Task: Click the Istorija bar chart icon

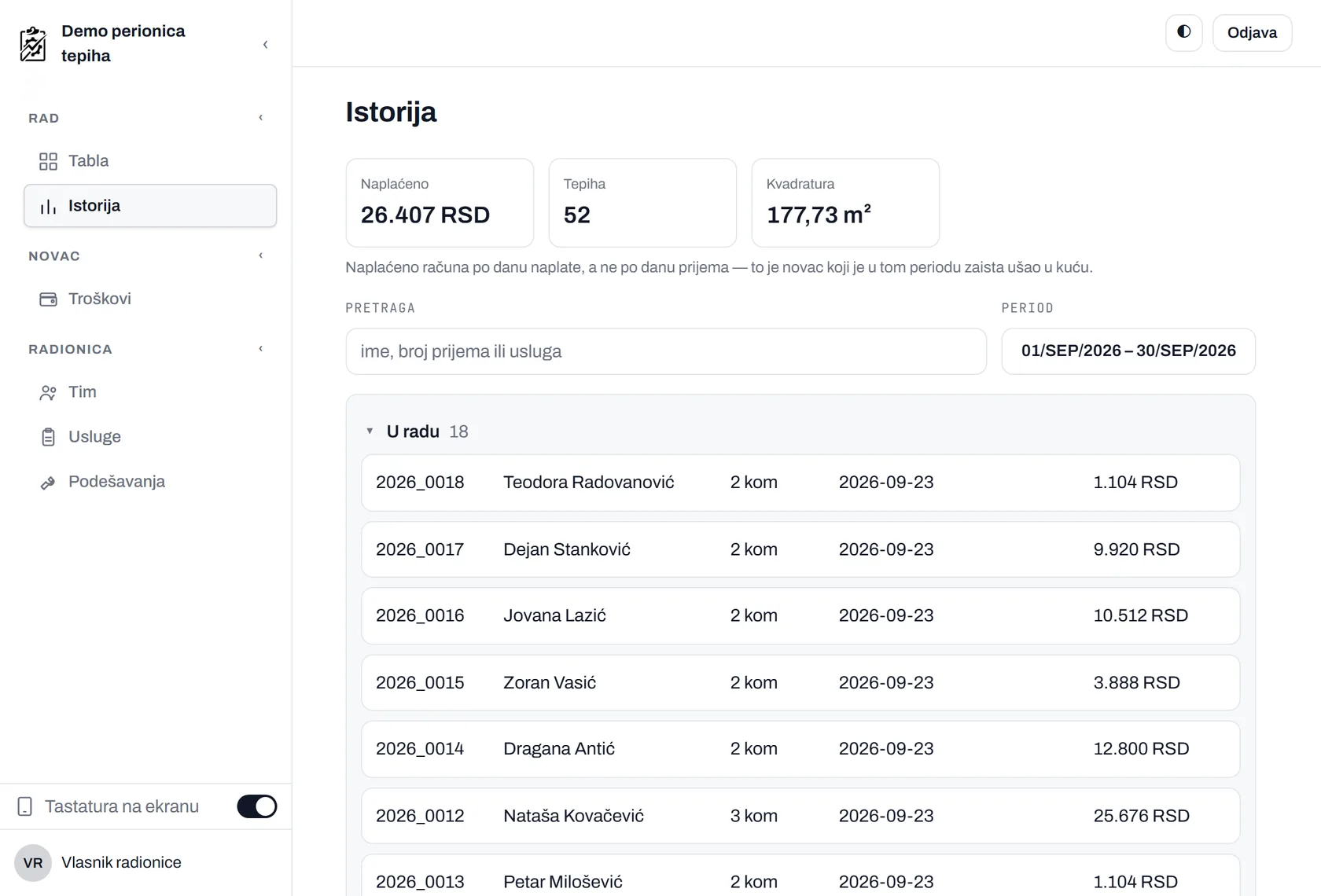Action: click(x=48, y=206)
